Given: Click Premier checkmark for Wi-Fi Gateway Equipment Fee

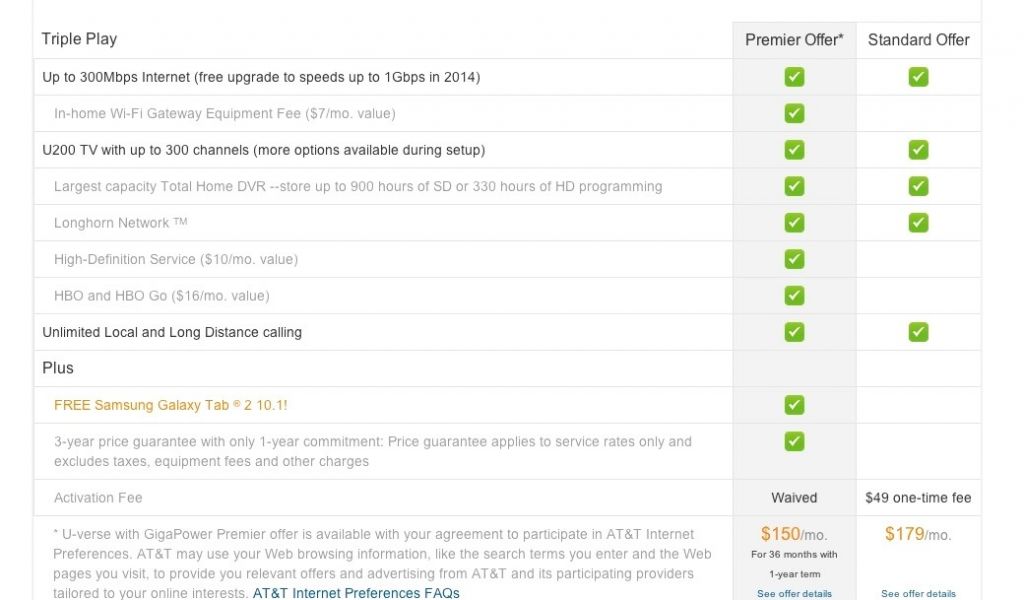Looking at the screenshot, I should (x=794, y=113).
